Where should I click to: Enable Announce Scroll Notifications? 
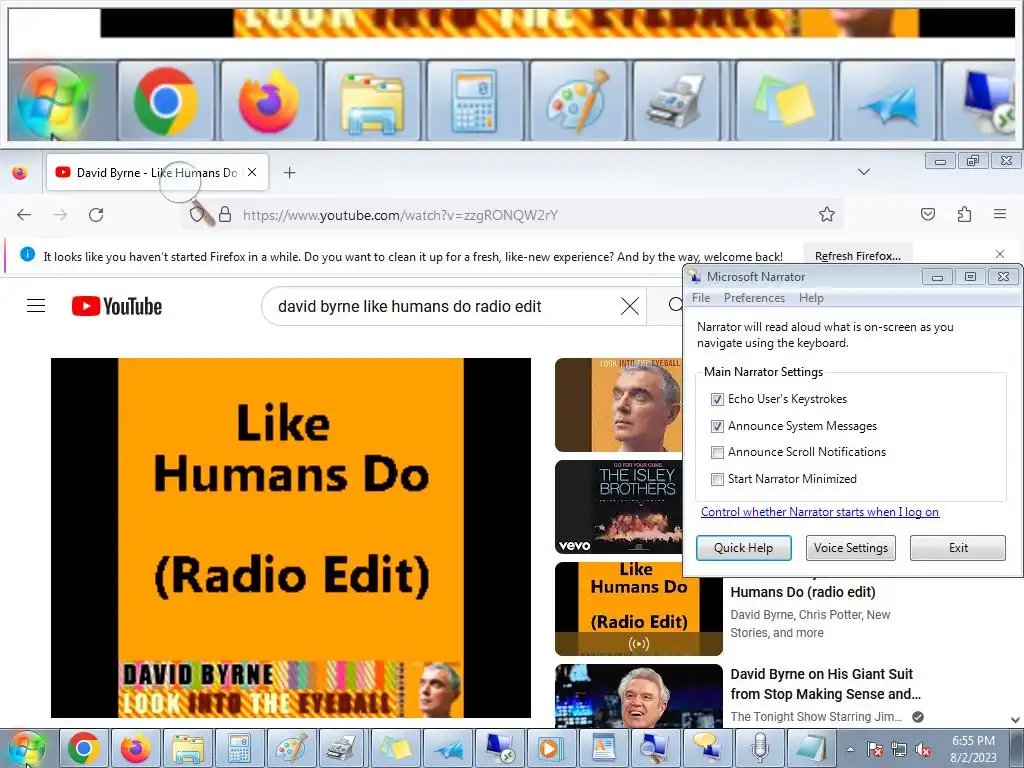(717, 452)
